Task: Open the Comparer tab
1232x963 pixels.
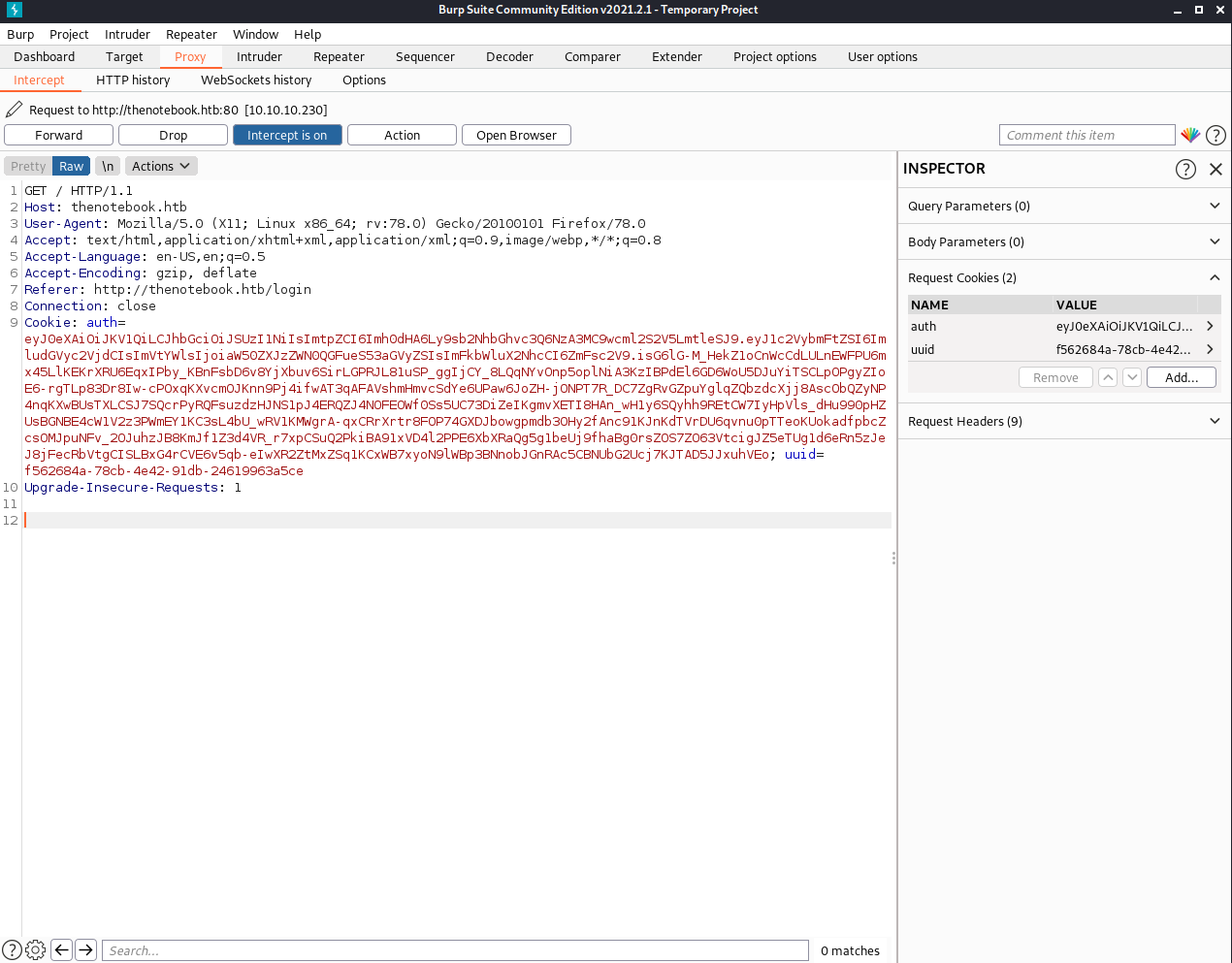Action: click(x=593, y=56)
